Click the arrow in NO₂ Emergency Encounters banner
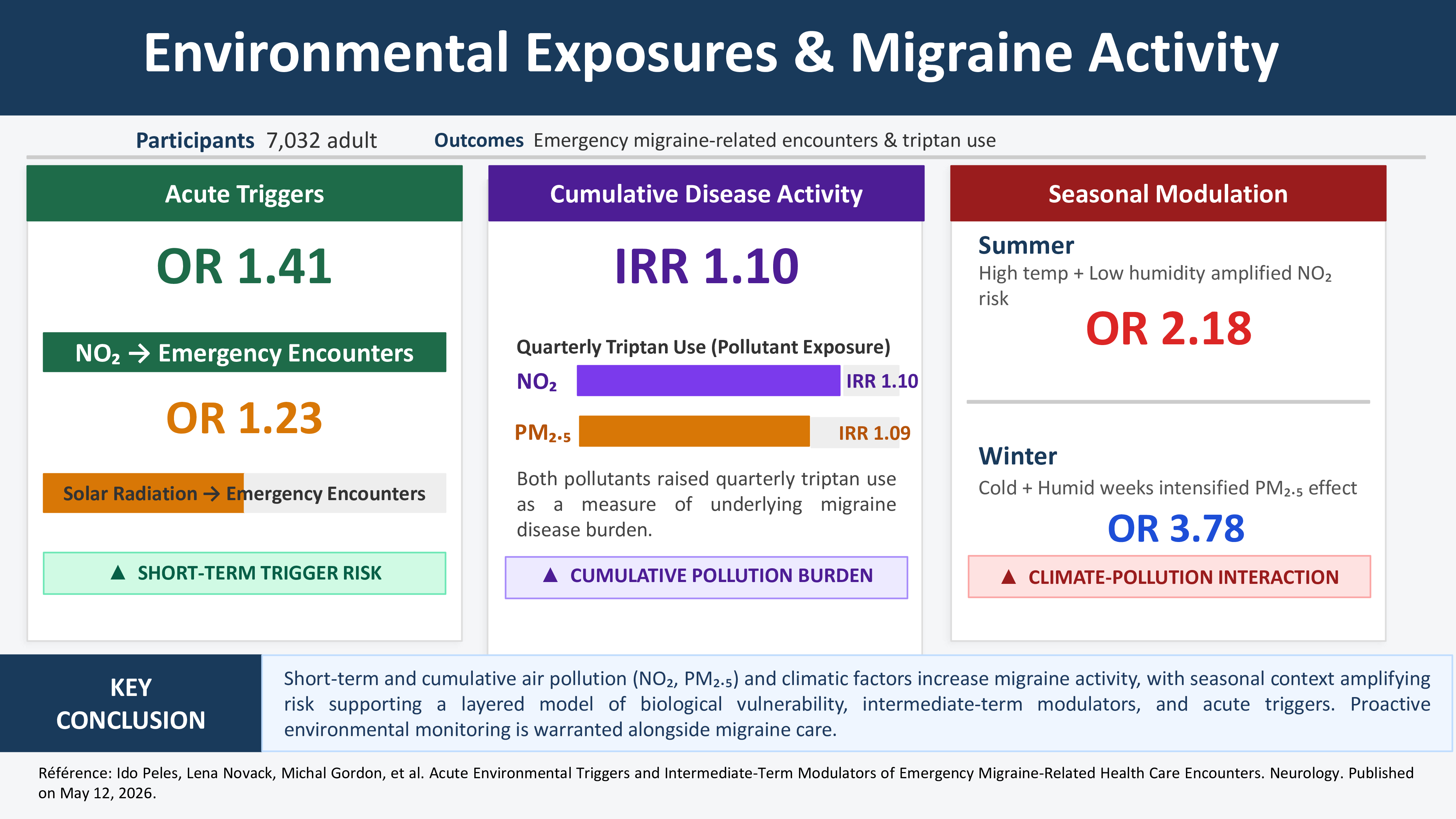The height and width of the screenshot is (819, 1456). 139,353
